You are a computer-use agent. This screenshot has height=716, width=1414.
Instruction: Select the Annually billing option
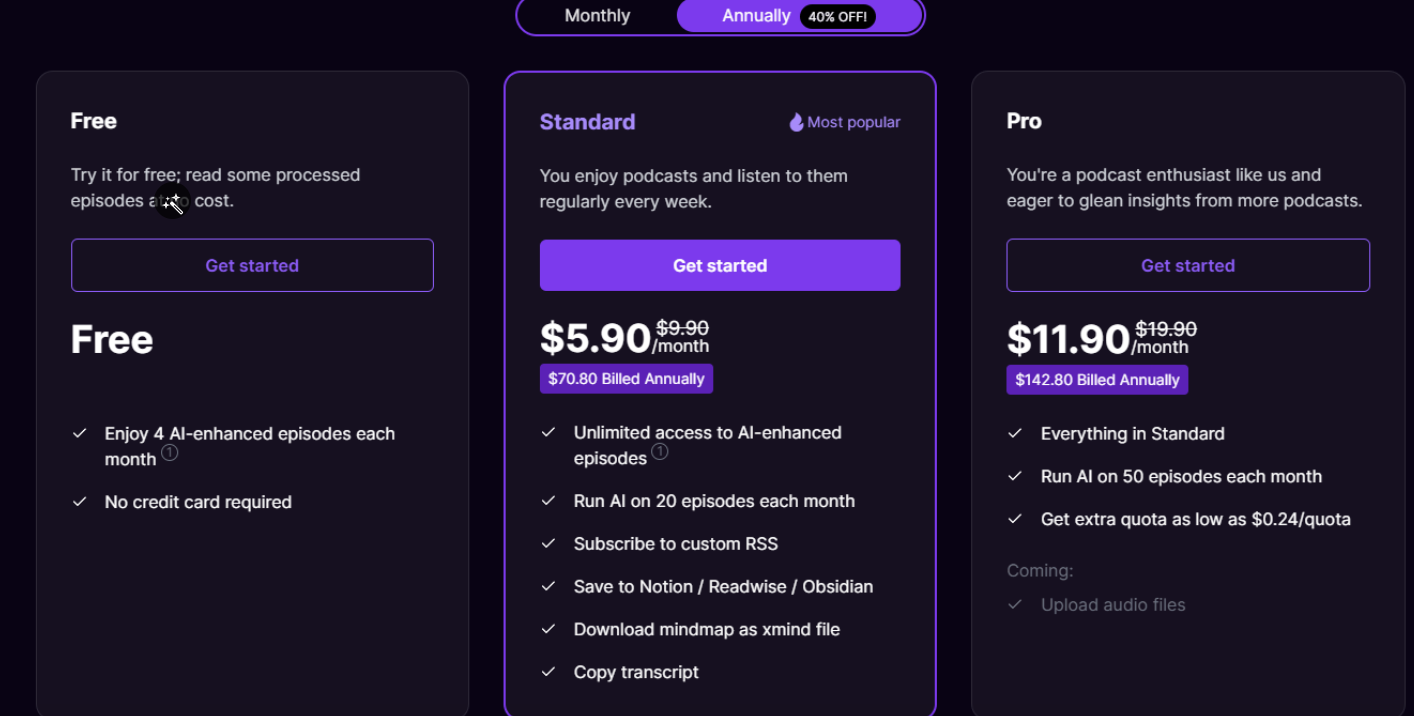(756, 16)
